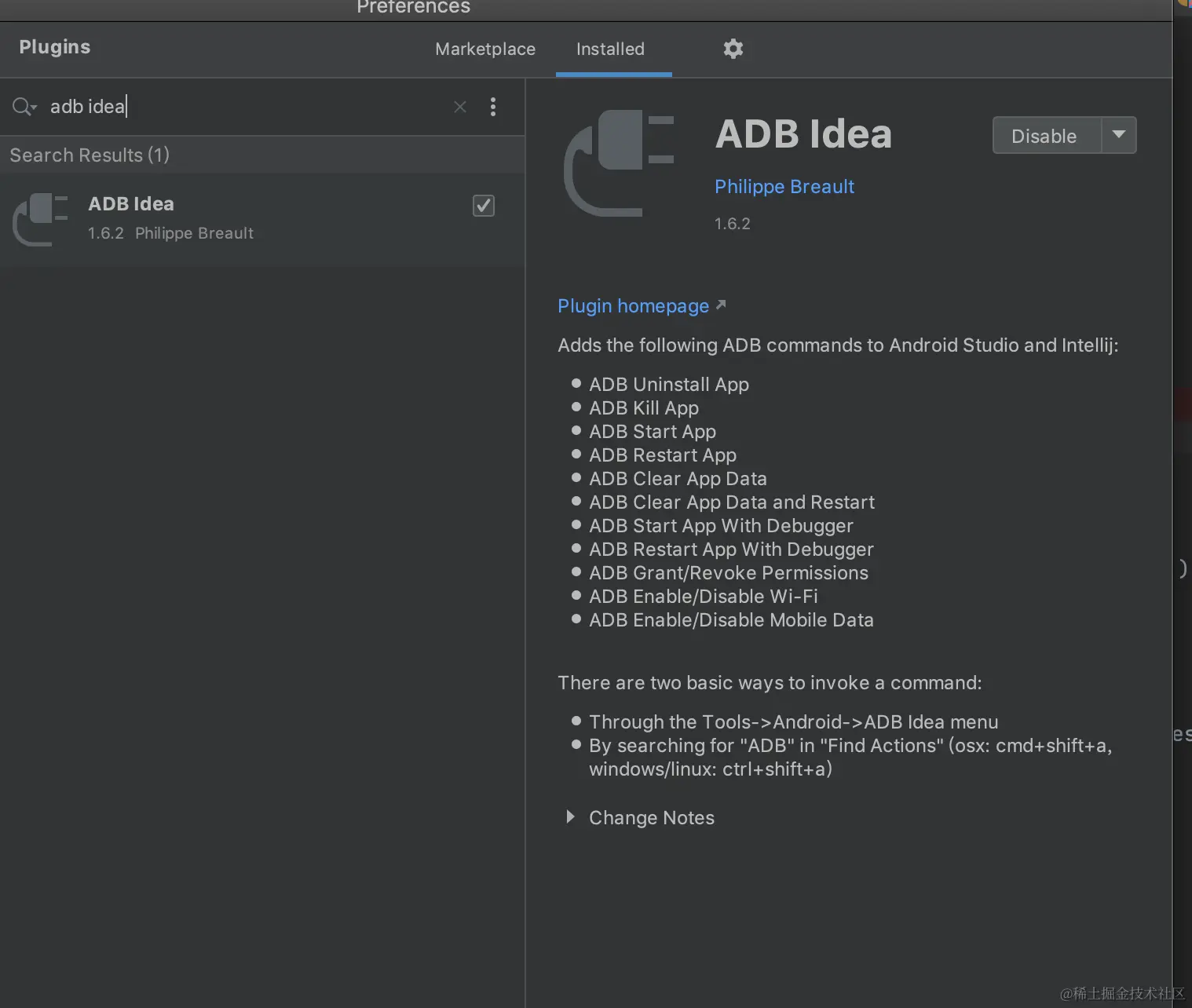The width and height of the screenshot is (1192, 1008).
Task: Click 'ADB Enable/Disable Mobile Data' item
Action: coord(731,620)
